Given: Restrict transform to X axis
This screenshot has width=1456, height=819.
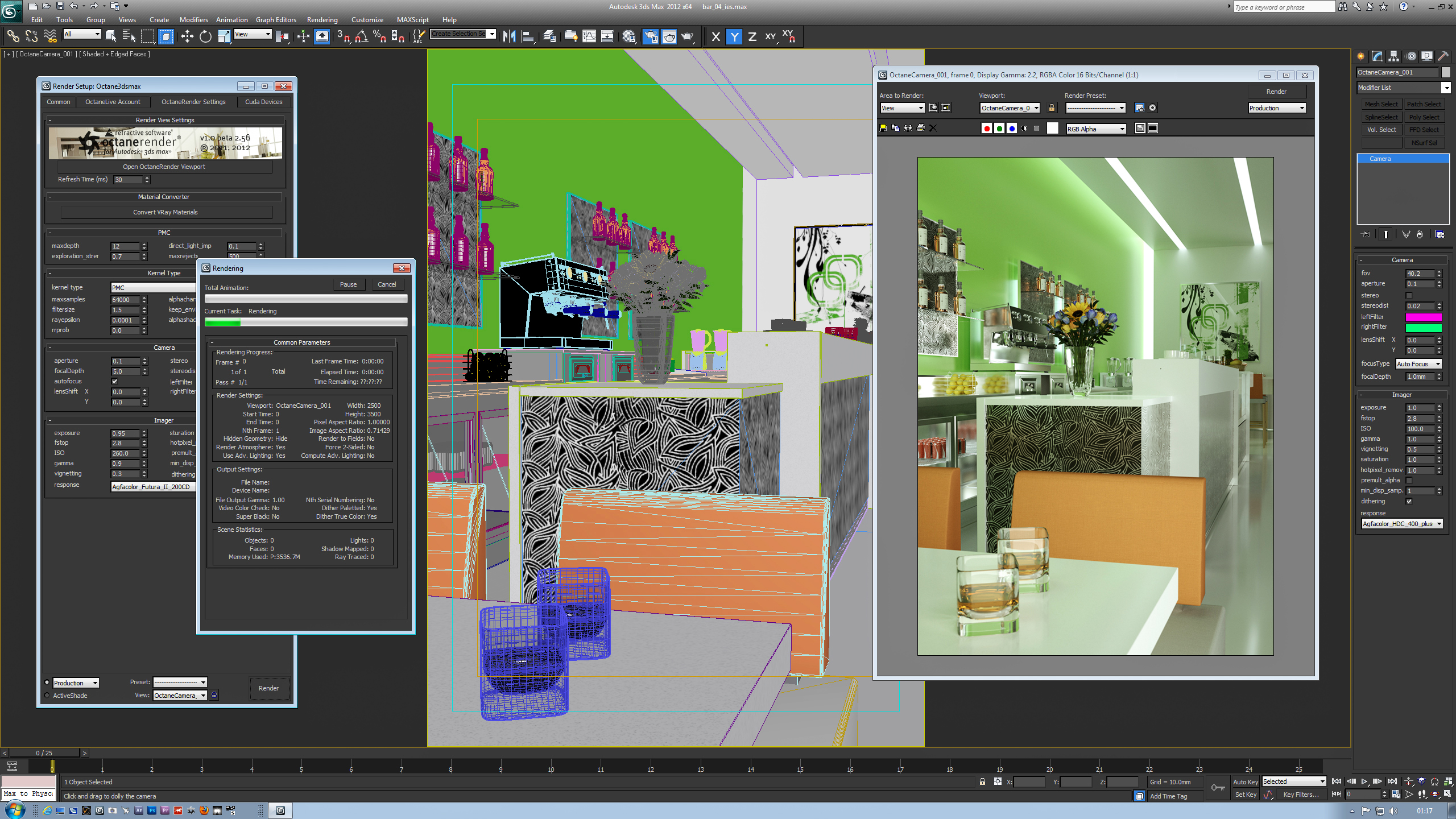Looking at the screenshot, I should (x=716, y=36).
